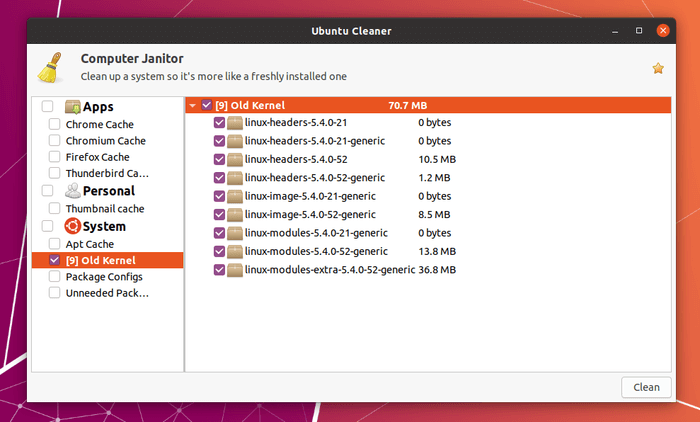Uncheck linux-headers-5.4.0-21 checkbox
Viewport: 700px width, 422px height.
pos(219,122)
